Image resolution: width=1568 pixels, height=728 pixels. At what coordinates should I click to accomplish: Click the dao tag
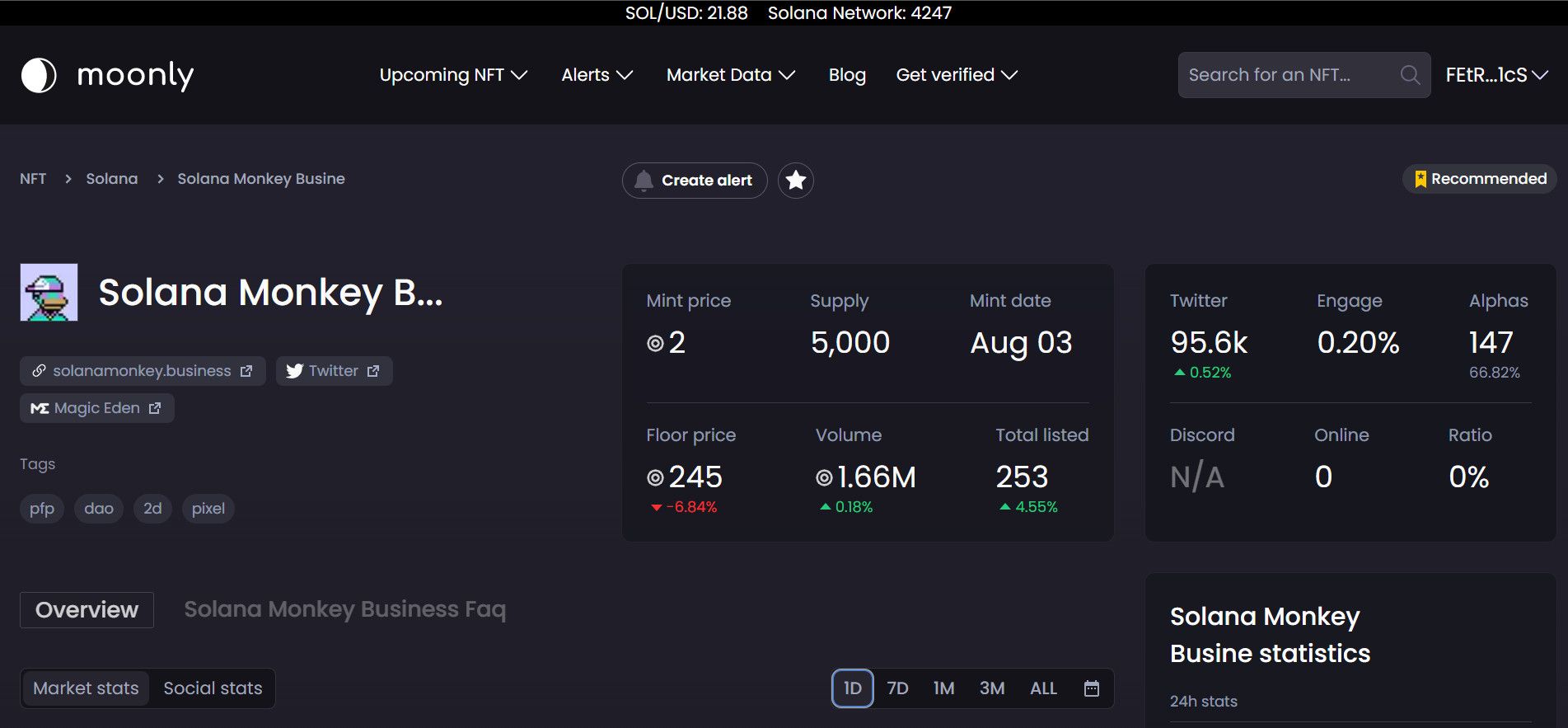pos(99,509)
